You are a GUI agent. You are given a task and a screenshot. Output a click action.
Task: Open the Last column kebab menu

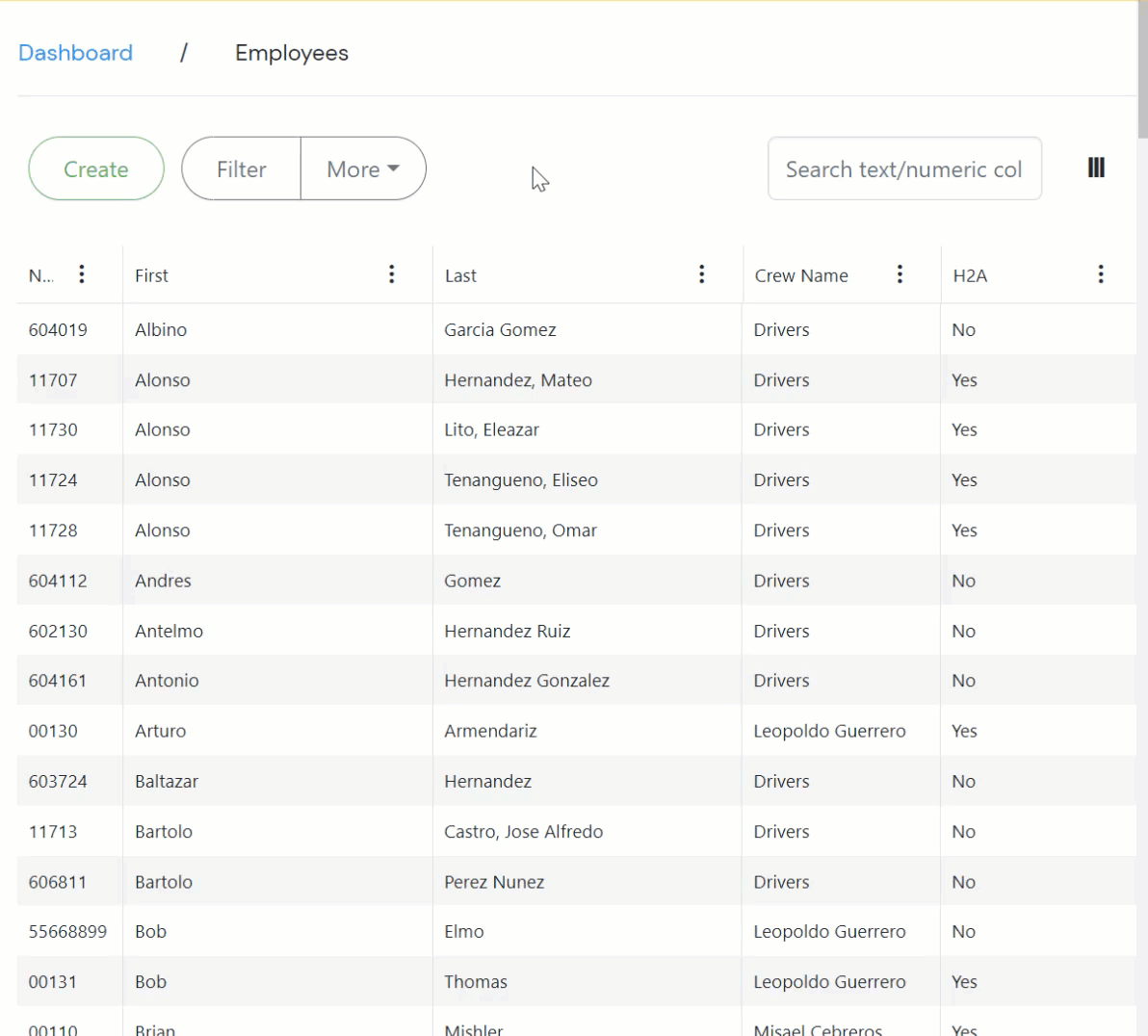click(702, 274)
